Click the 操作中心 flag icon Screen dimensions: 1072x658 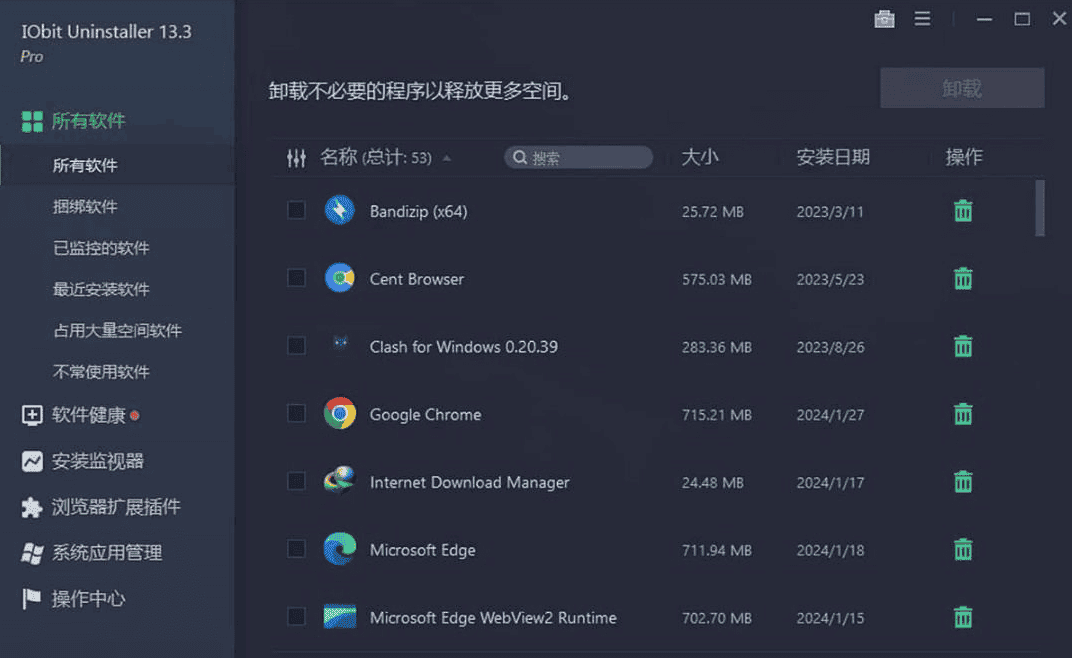[x=31, y=598]
